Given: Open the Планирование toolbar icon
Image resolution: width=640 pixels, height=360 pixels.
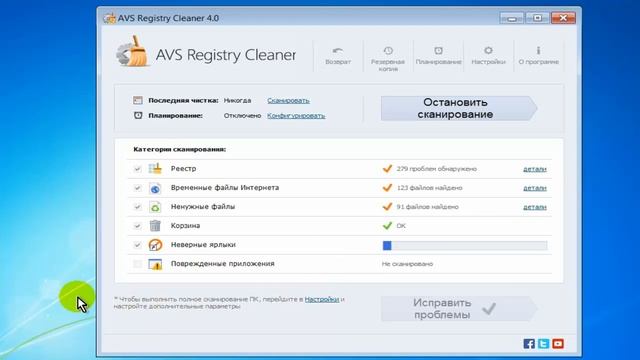Looking at the screenshot, I should coord(438,56).
